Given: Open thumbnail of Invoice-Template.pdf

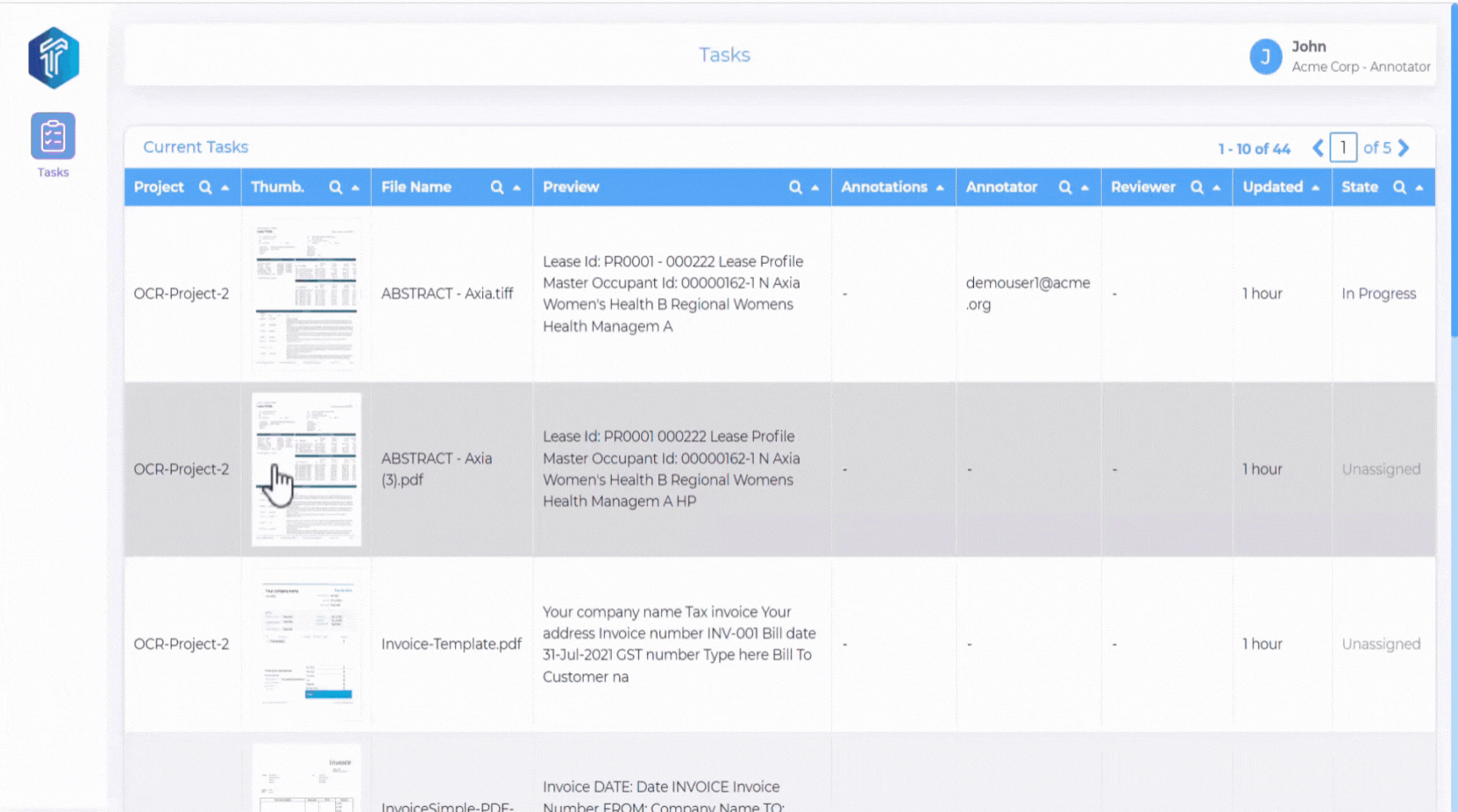Looking at the screenshot, I should coord(306,645).
